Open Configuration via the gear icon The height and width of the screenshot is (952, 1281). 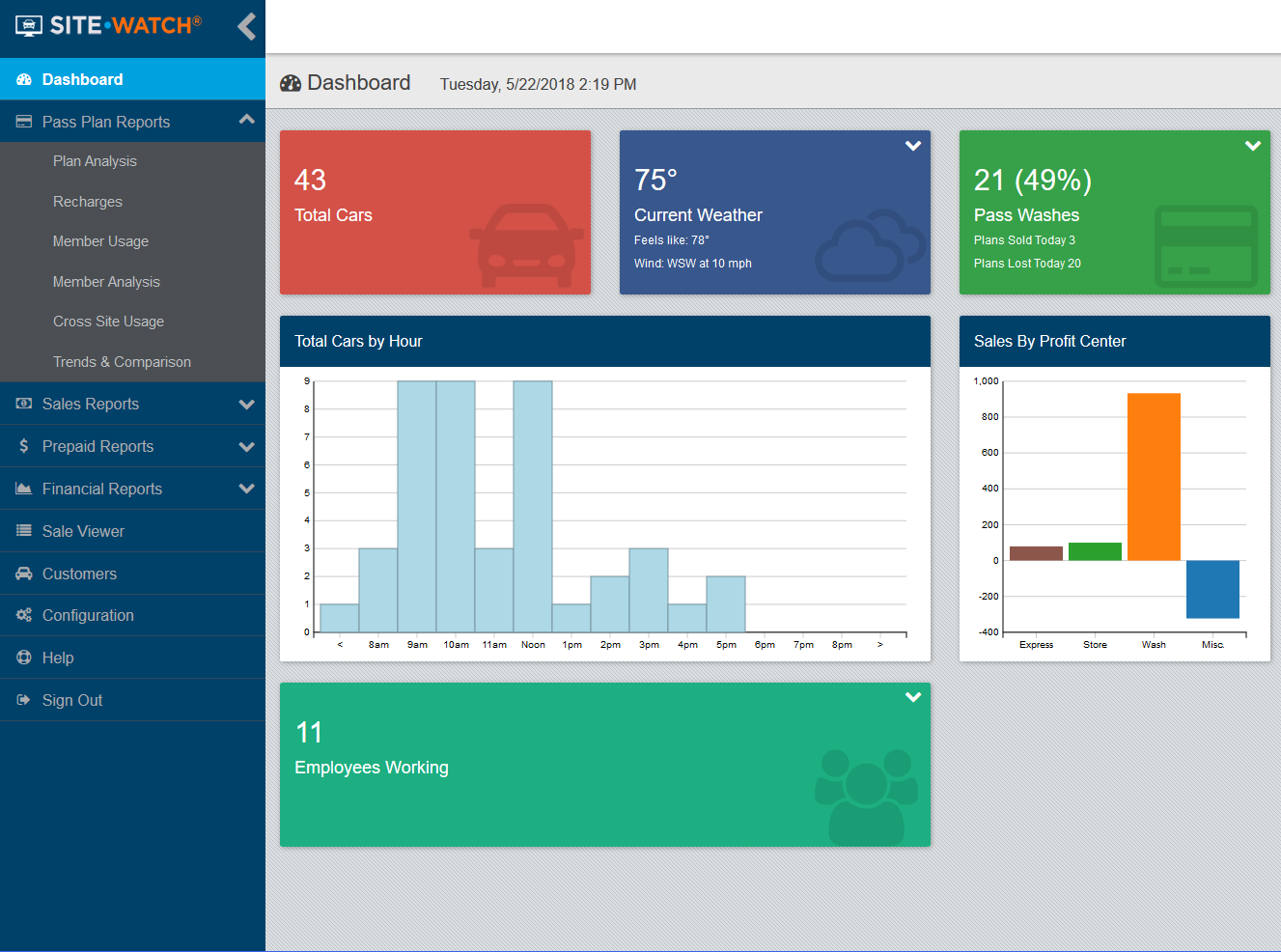pyautogui.click(x=22, y=615)
